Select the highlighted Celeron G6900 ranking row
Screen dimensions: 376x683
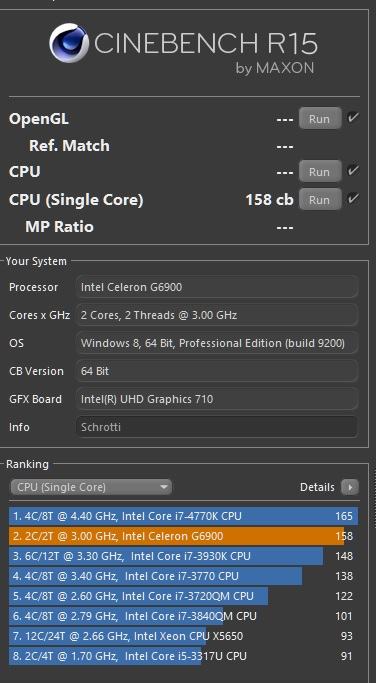183,536
